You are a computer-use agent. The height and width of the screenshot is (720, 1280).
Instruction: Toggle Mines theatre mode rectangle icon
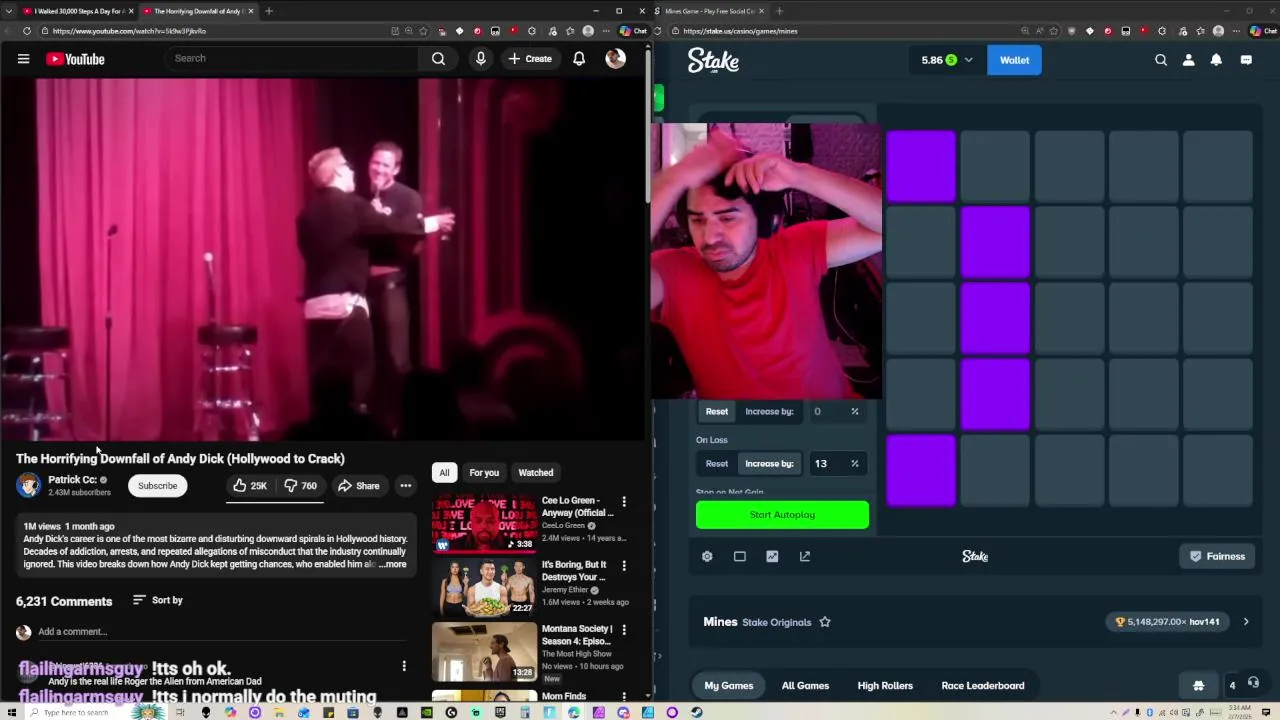pos(740,557)
